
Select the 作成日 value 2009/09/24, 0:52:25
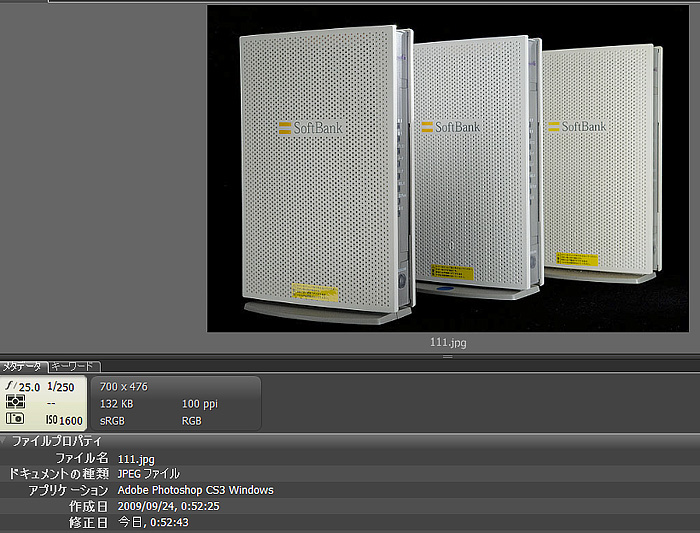168,506
